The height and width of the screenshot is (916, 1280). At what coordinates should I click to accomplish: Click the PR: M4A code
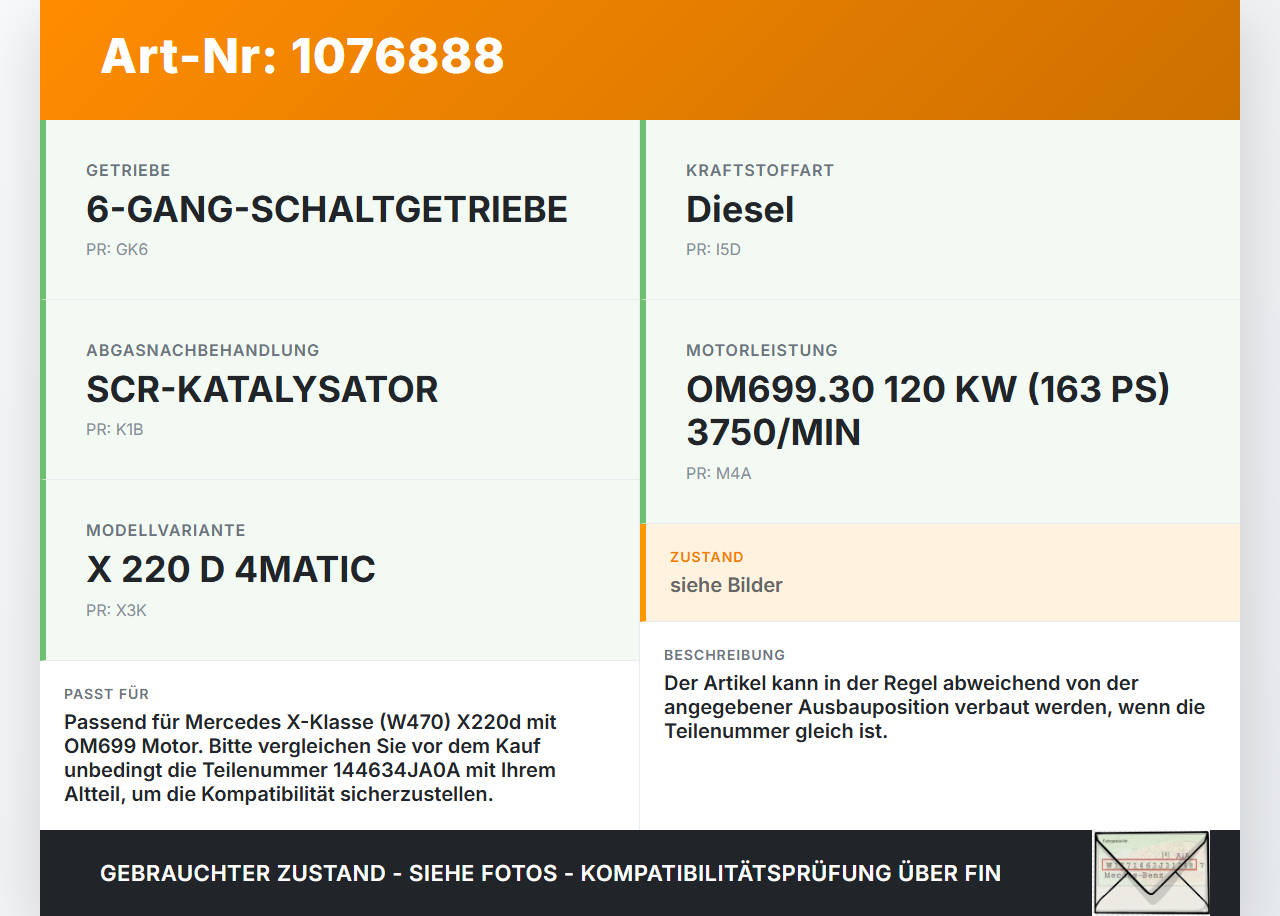click(x=719, y=473)
